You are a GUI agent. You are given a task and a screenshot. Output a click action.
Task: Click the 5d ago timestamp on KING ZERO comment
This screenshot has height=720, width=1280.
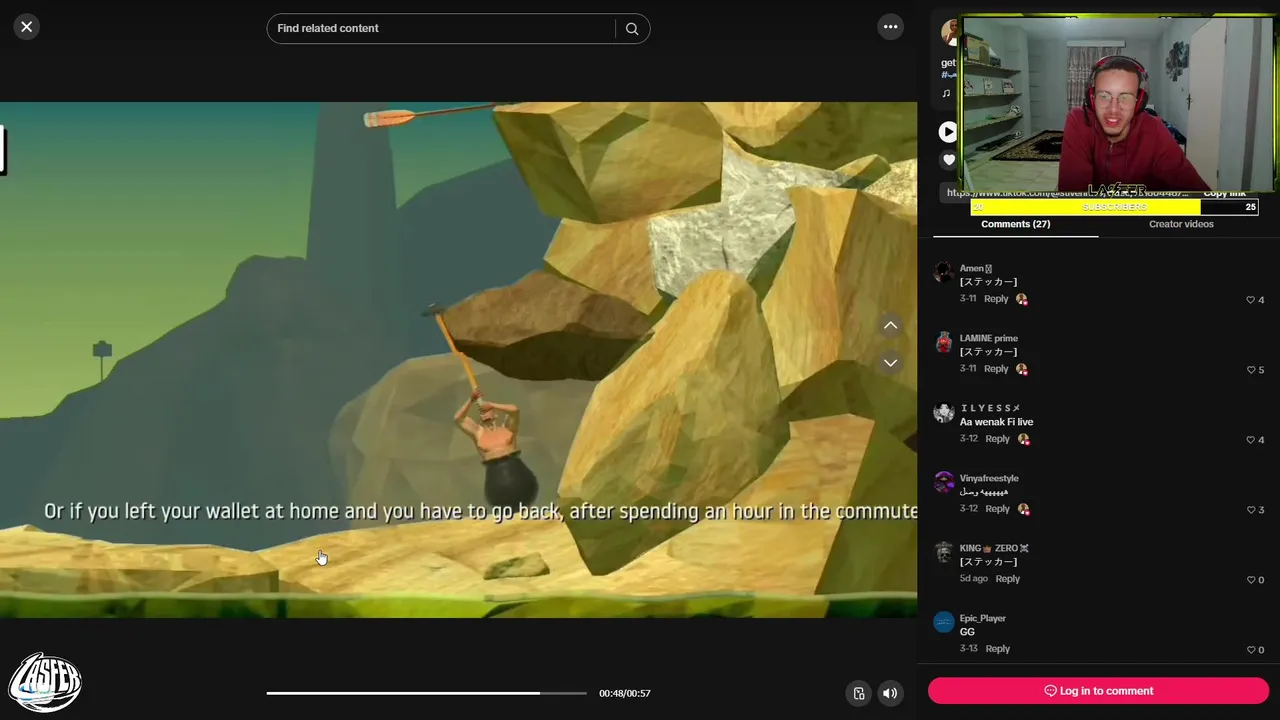click(974, 579)
